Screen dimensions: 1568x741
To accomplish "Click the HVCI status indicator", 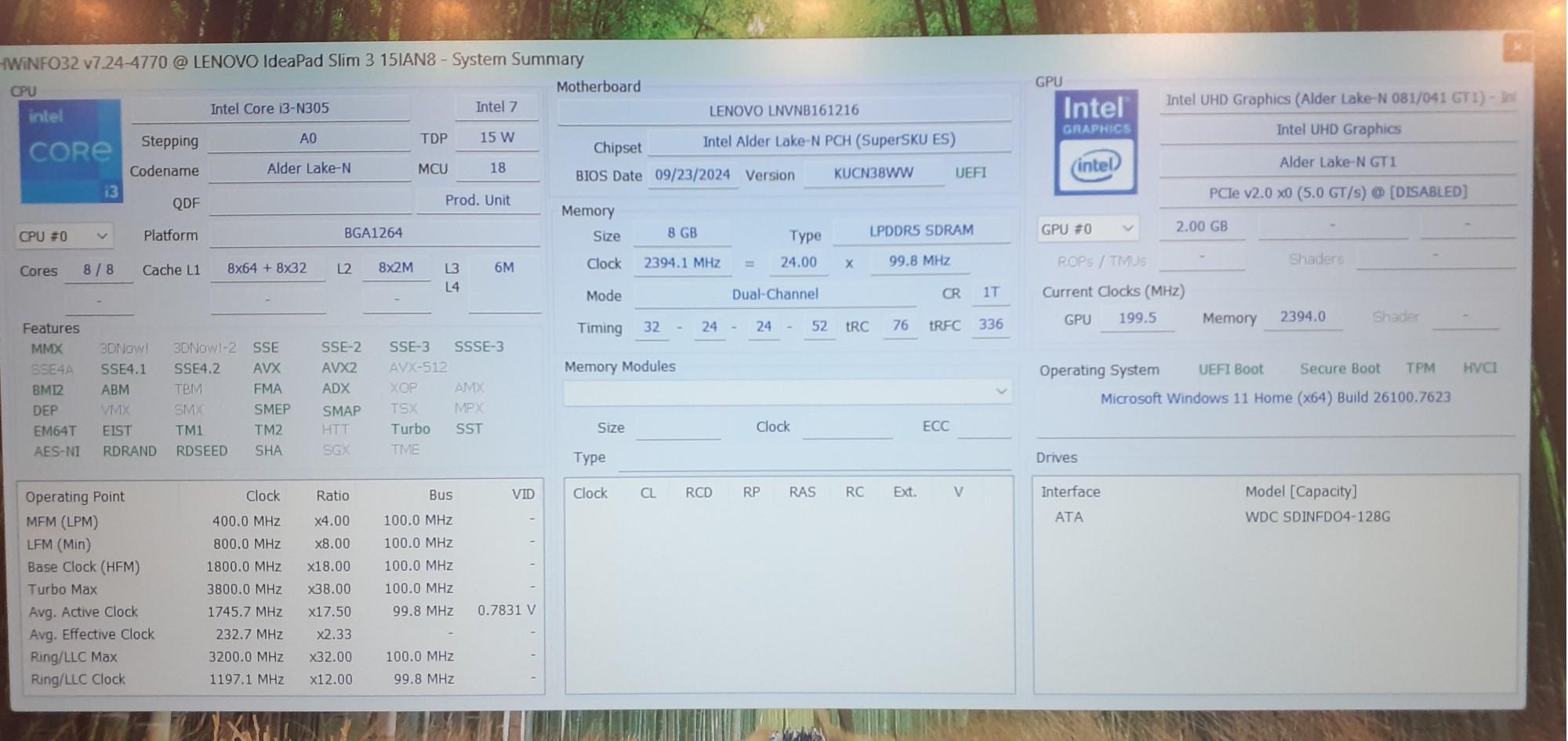I will coord(1479,368).
